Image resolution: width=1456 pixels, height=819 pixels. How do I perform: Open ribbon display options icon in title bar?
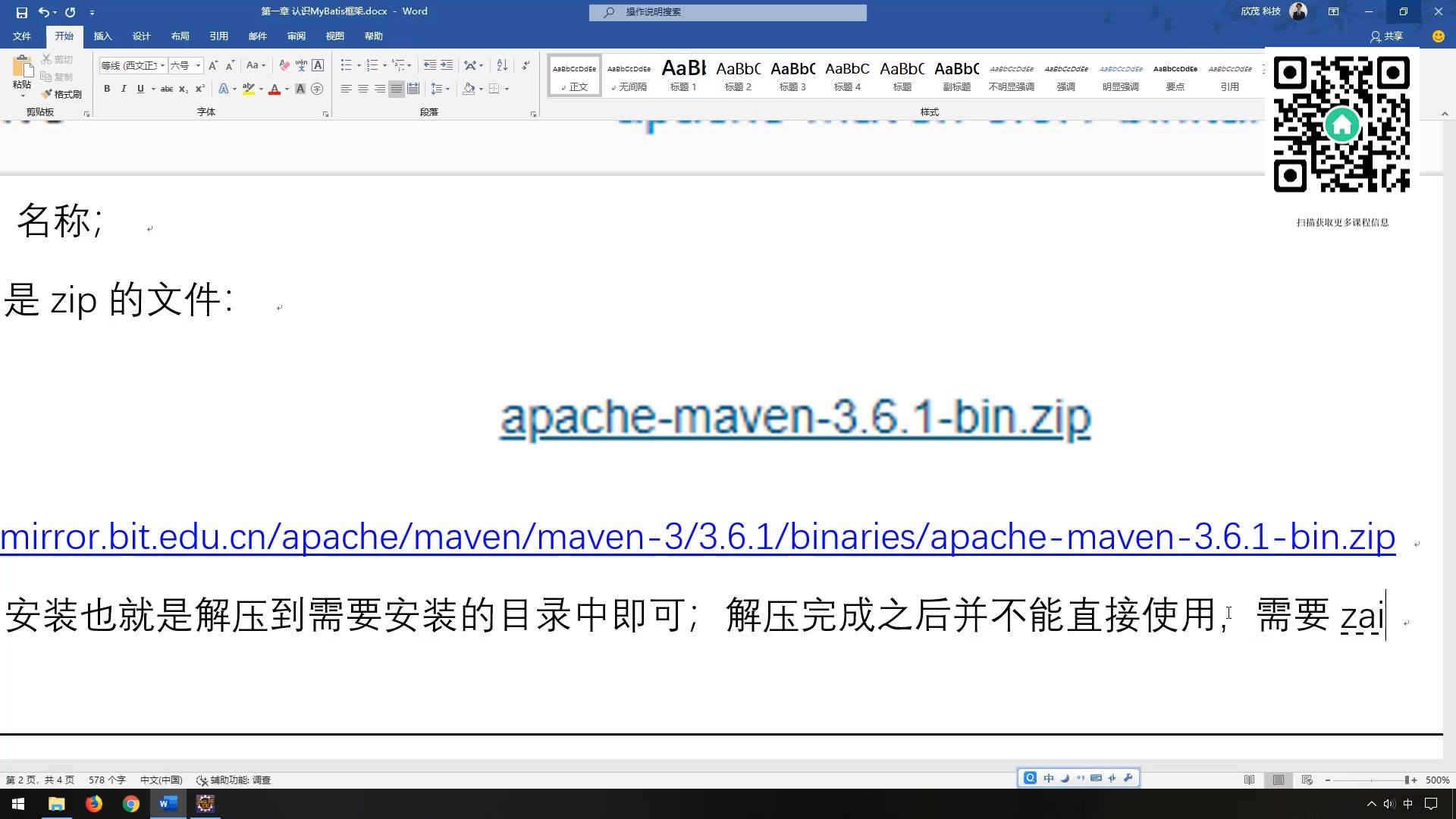[1333, 11]
